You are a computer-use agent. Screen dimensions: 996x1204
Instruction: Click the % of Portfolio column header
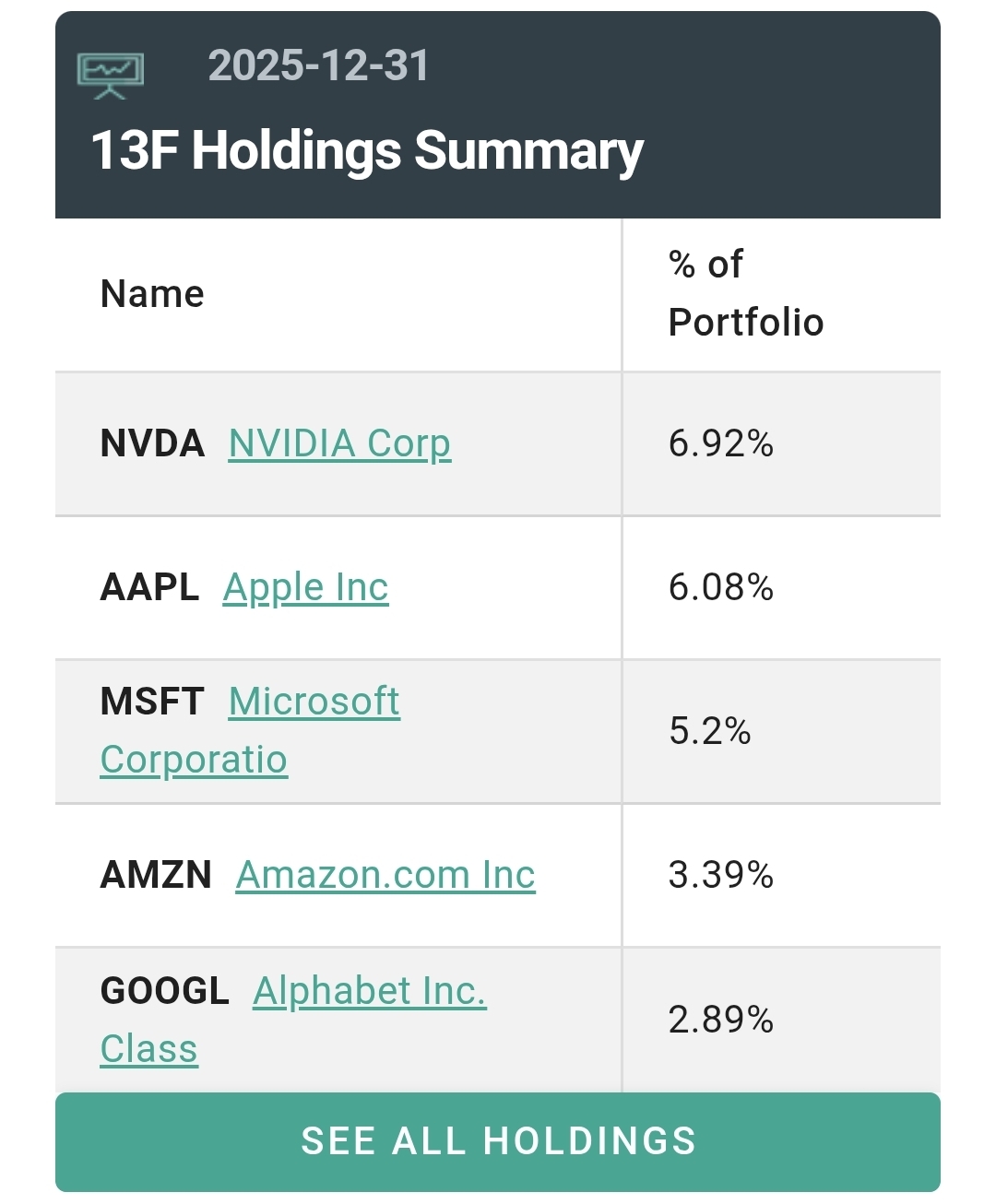pyautogui.click(x=745, y=293)
